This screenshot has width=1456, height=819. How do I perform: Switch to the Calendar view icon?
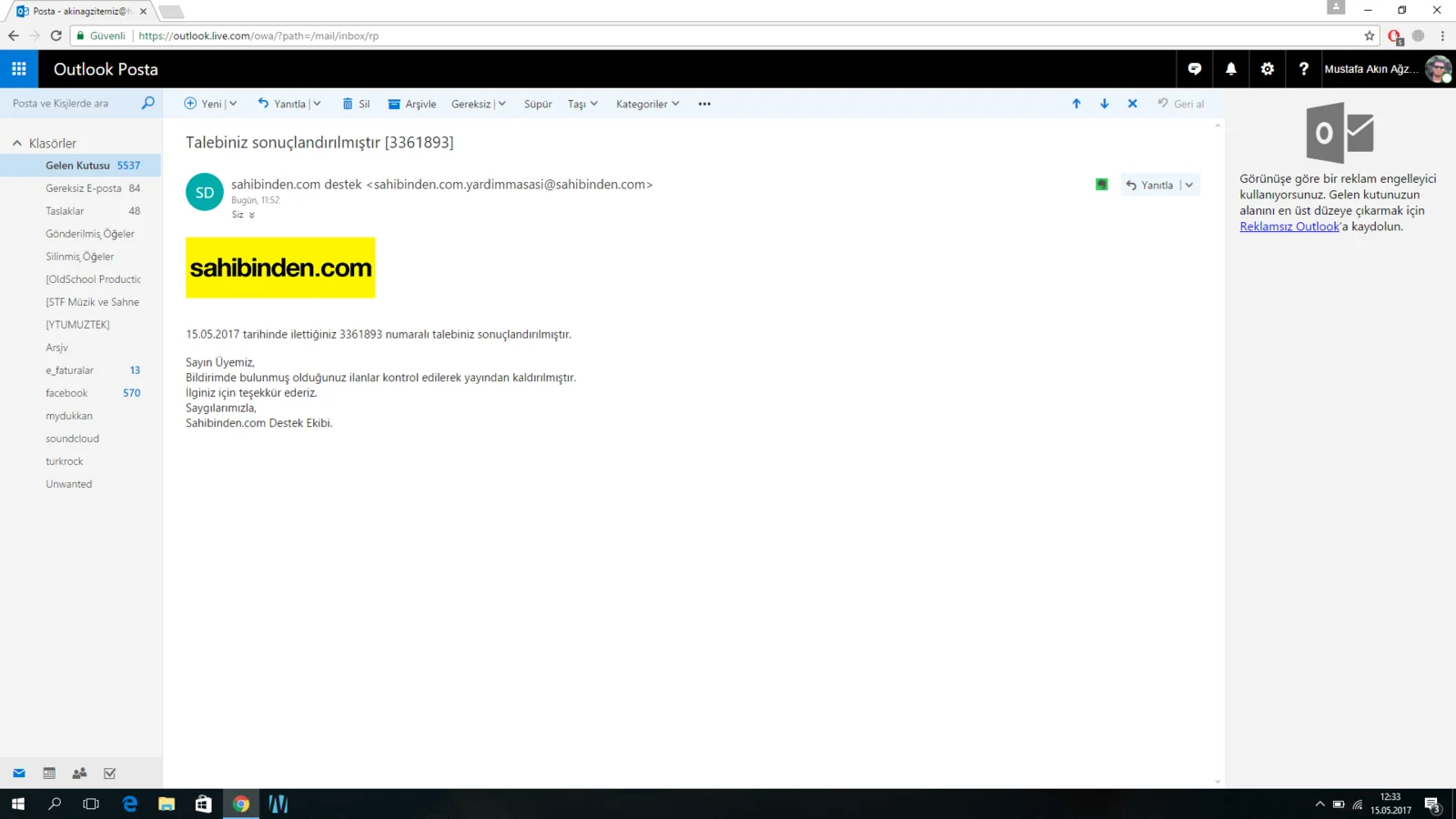click(x=49, y=773)
